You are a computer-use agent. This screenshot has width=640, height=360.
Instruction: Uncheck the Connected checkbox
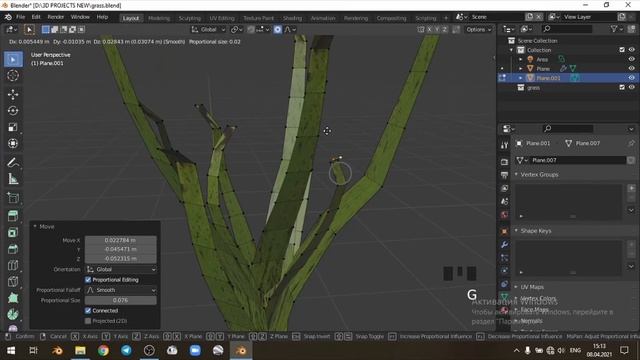88,311
